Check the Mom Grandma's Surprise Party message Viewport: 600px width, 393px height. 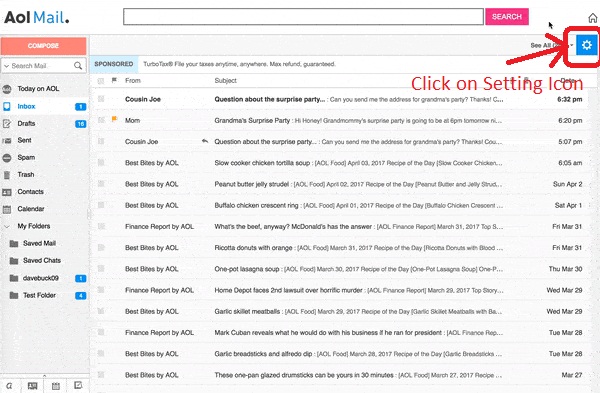(x=101, y=120)
